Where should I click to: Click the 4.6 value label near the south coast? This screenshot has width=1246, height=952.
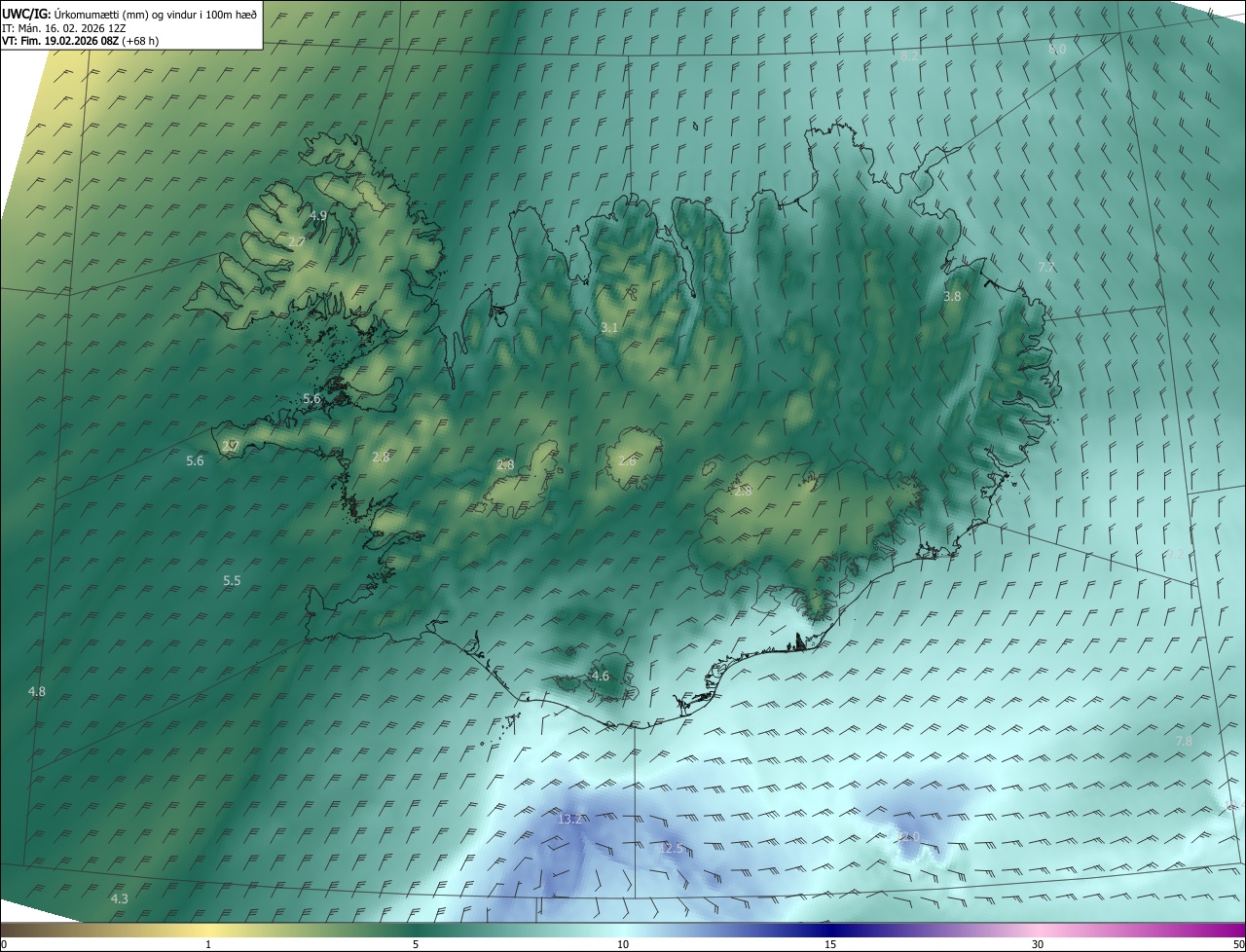click(x=601, y=676)
